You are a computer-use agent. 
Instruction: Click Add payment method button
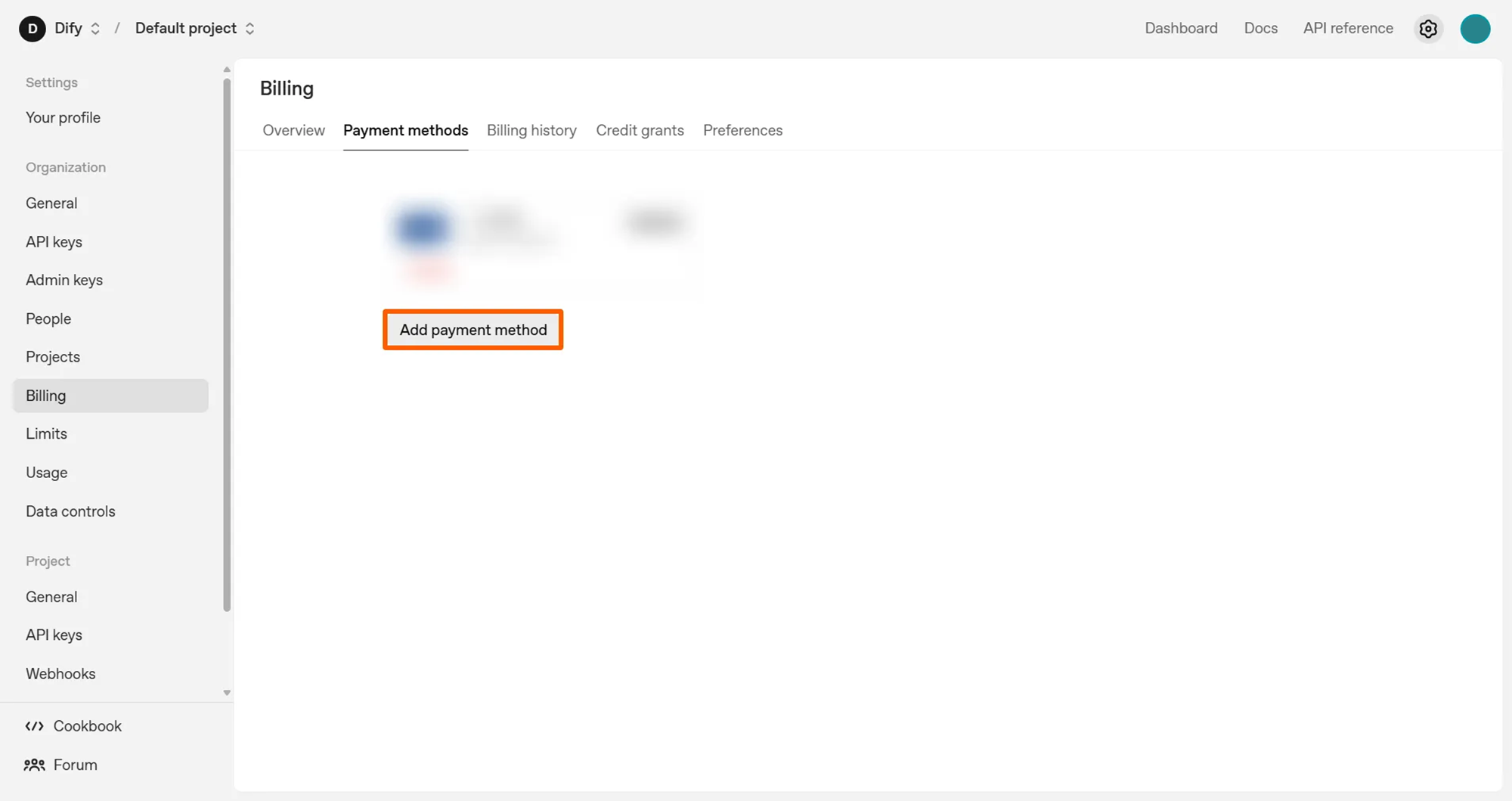(473, 330)
